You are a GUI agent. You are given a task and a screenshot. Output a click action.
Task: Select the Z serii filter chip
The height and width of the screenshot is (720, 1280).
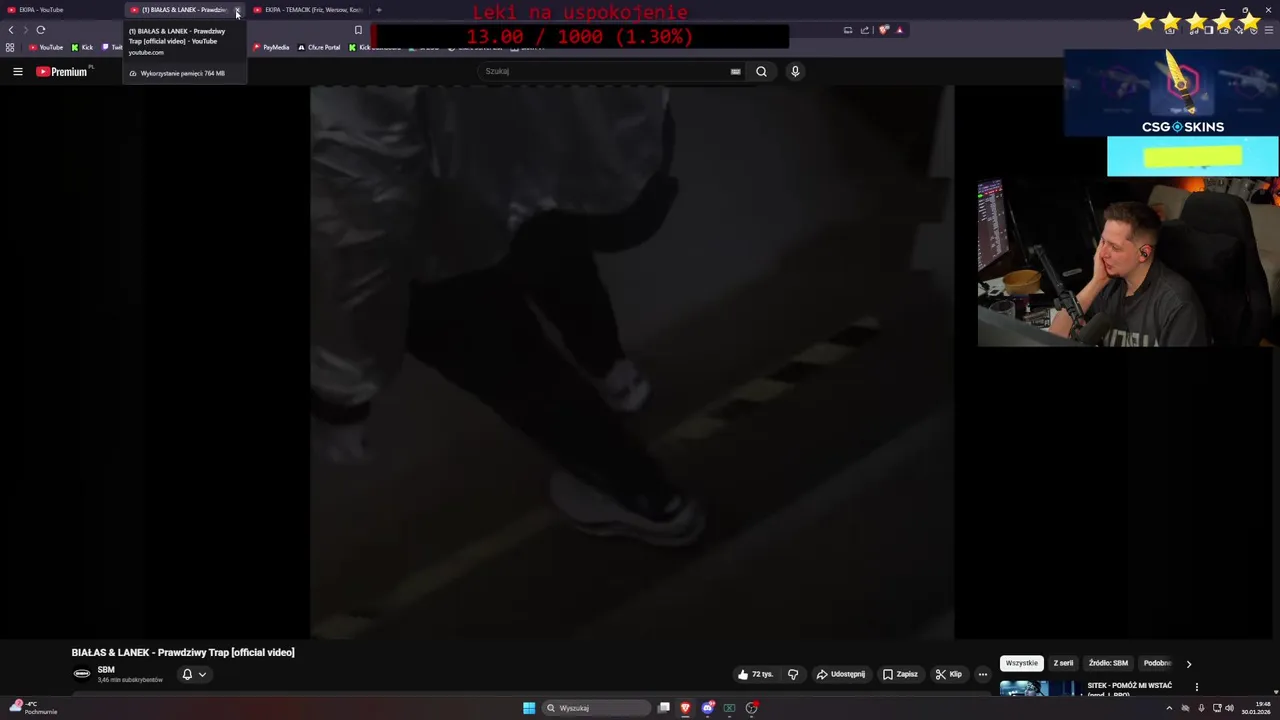click(x=1063, y=663)
